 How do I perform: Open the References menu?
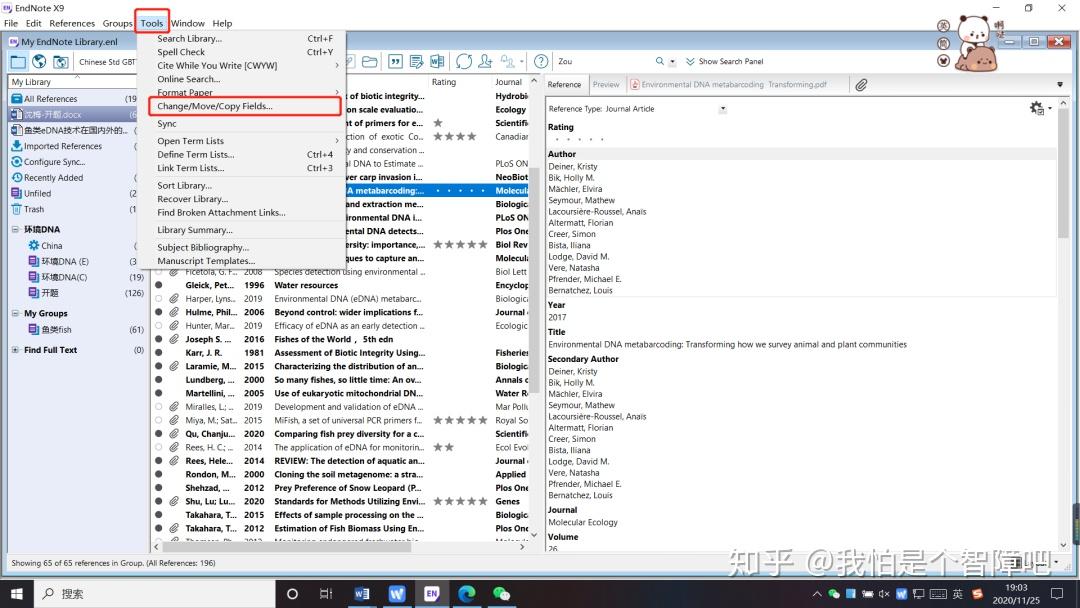(72, 23)
